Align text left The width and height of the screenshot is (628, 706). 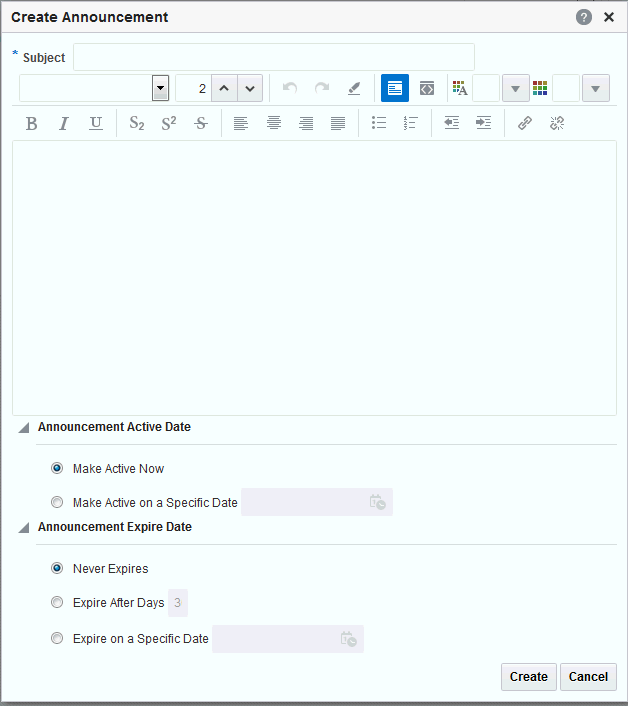point(241,123)
